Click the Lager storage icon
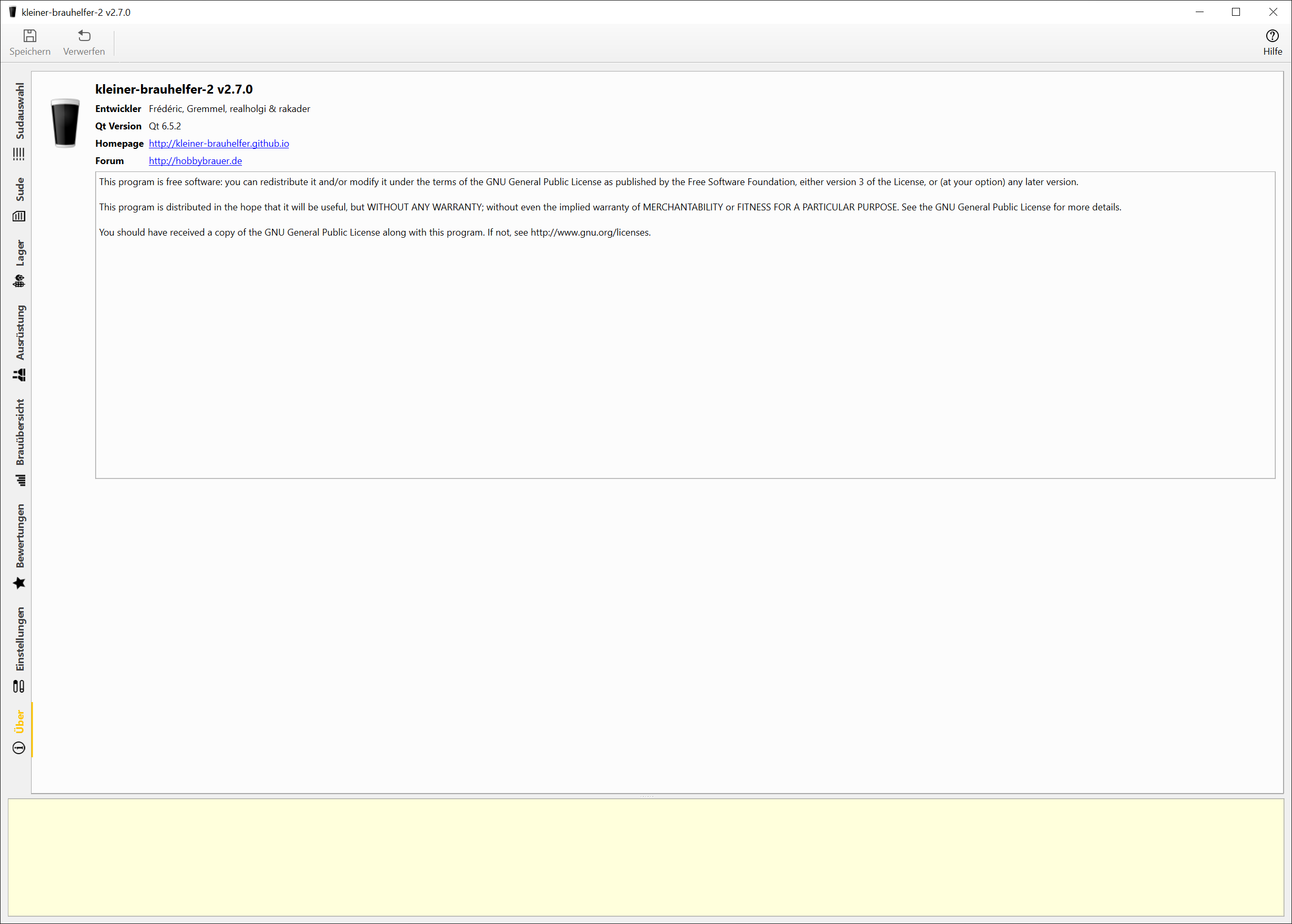Screen dimensions: 1292x924 pos(19,281)
